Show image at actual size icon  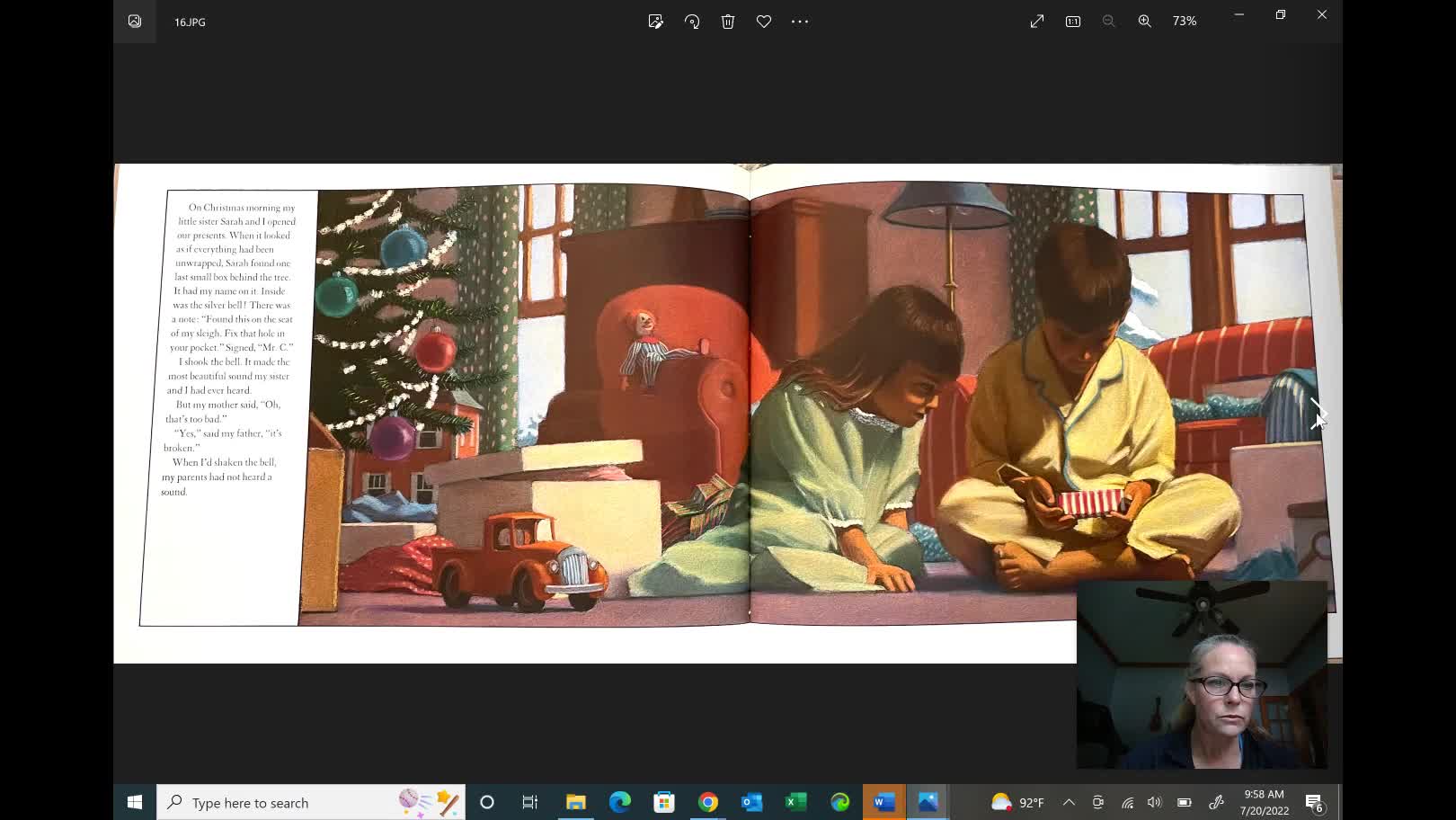click(1073, 22)
